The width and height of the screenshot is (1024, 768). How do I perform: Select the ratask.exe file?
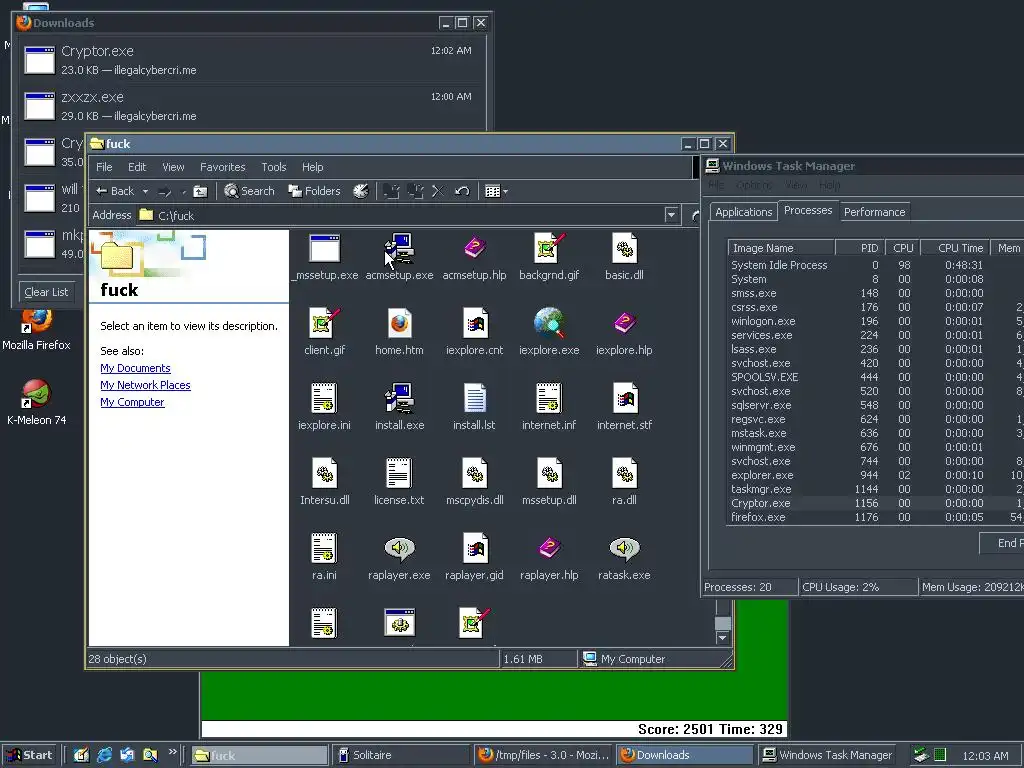(x=624, y=558)
